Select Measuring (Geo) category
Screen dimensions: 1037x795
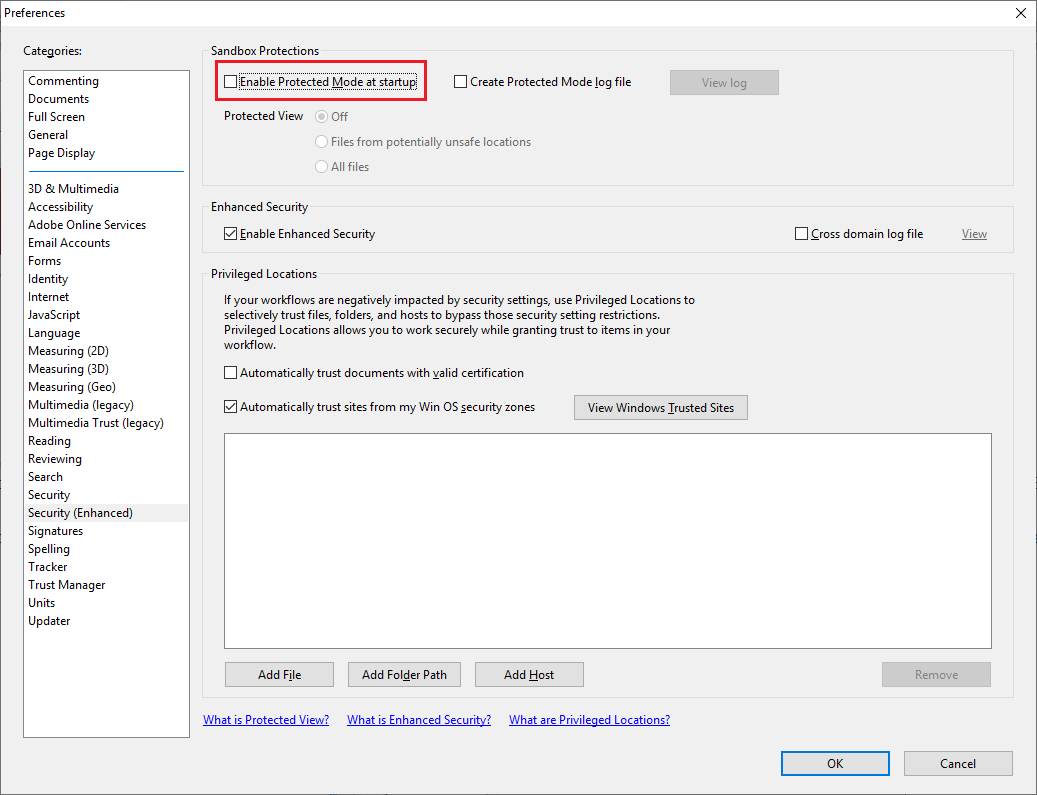(x=106, y=387)
